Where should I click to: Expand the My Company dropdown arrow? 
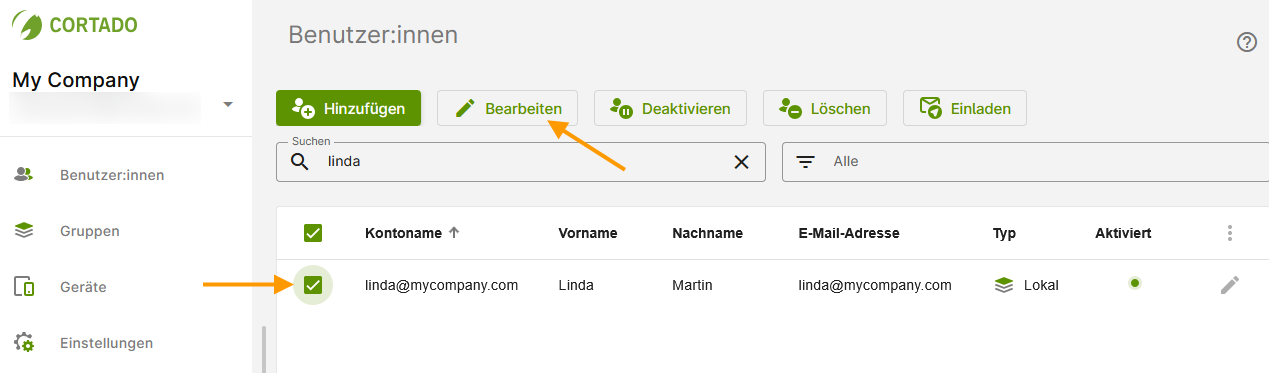[x=228, y=104]
